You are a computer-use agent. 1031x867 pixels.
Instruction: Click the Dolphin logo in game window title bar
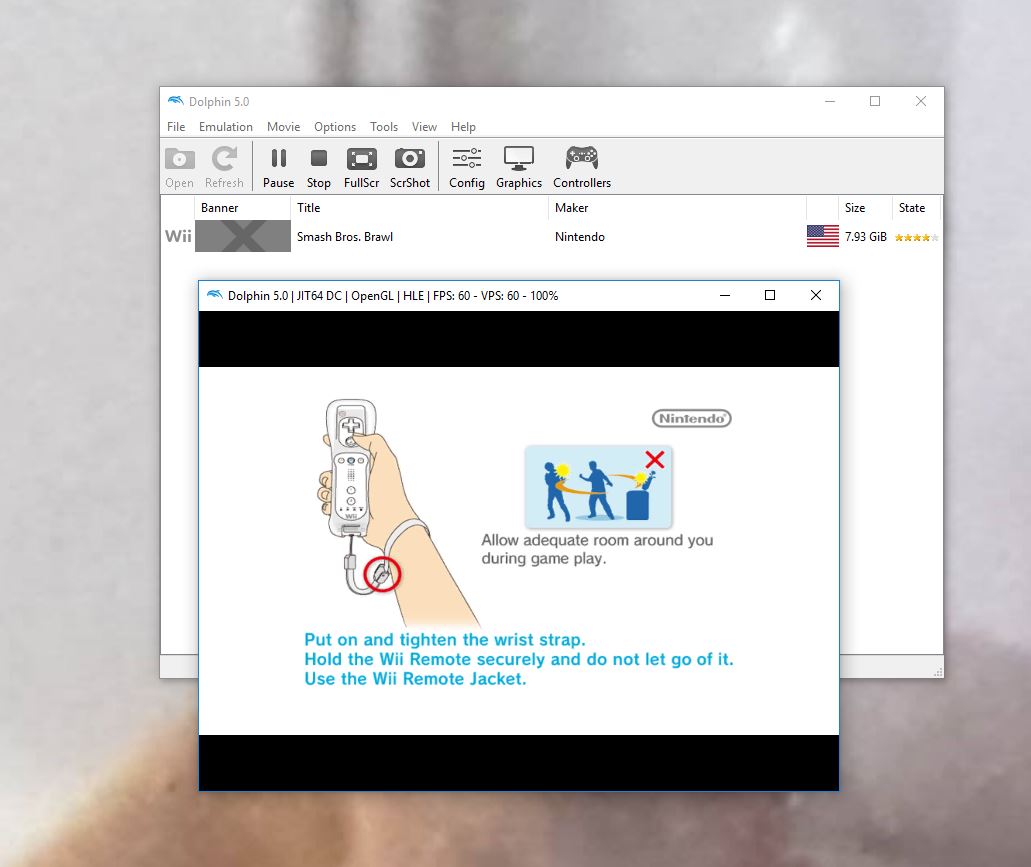(x=215, y=294)
